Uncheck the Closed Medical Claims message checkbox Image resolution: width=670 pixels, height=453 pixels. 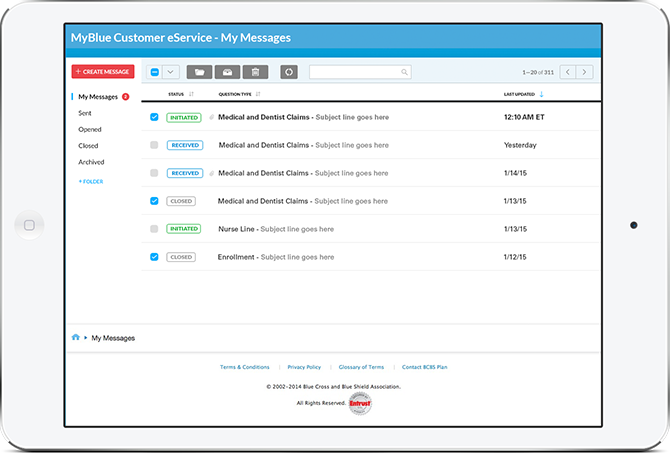154,201
